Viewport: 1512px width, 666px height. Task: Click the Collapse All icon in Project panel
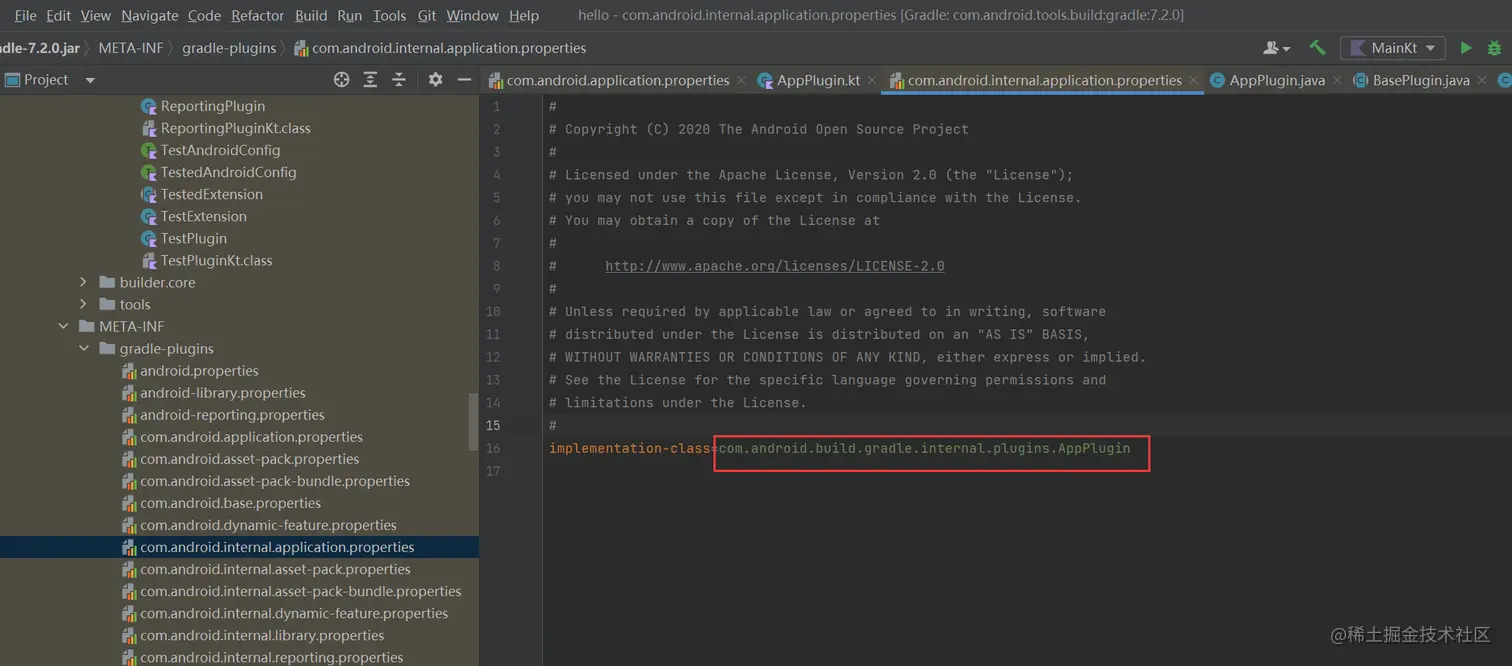[x=398, y=80]
